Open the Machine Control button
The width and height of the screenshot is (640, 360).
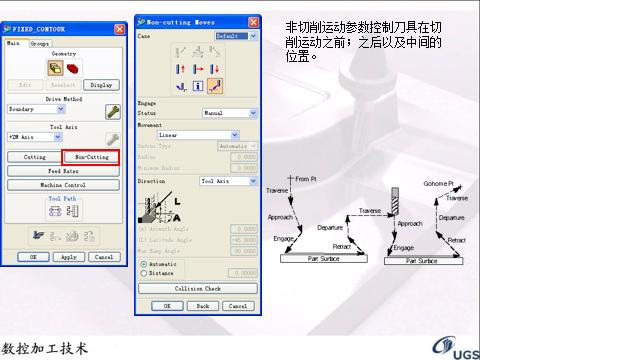point(63,185)
